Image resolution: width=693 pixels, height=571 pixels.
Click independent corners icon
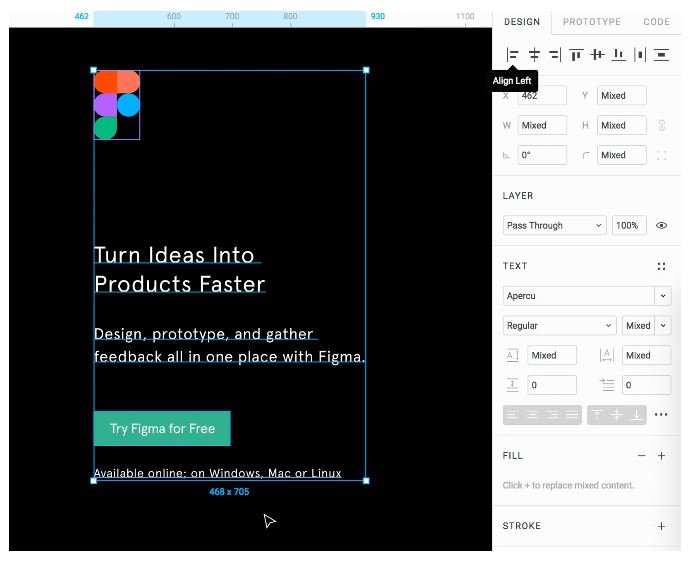click(x=661, y=155)
